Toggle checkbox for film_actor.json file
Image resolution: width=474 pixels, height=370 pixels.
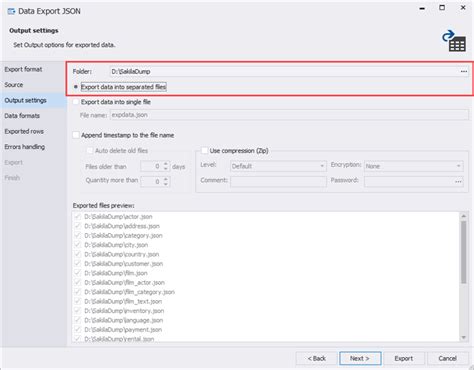78,282
